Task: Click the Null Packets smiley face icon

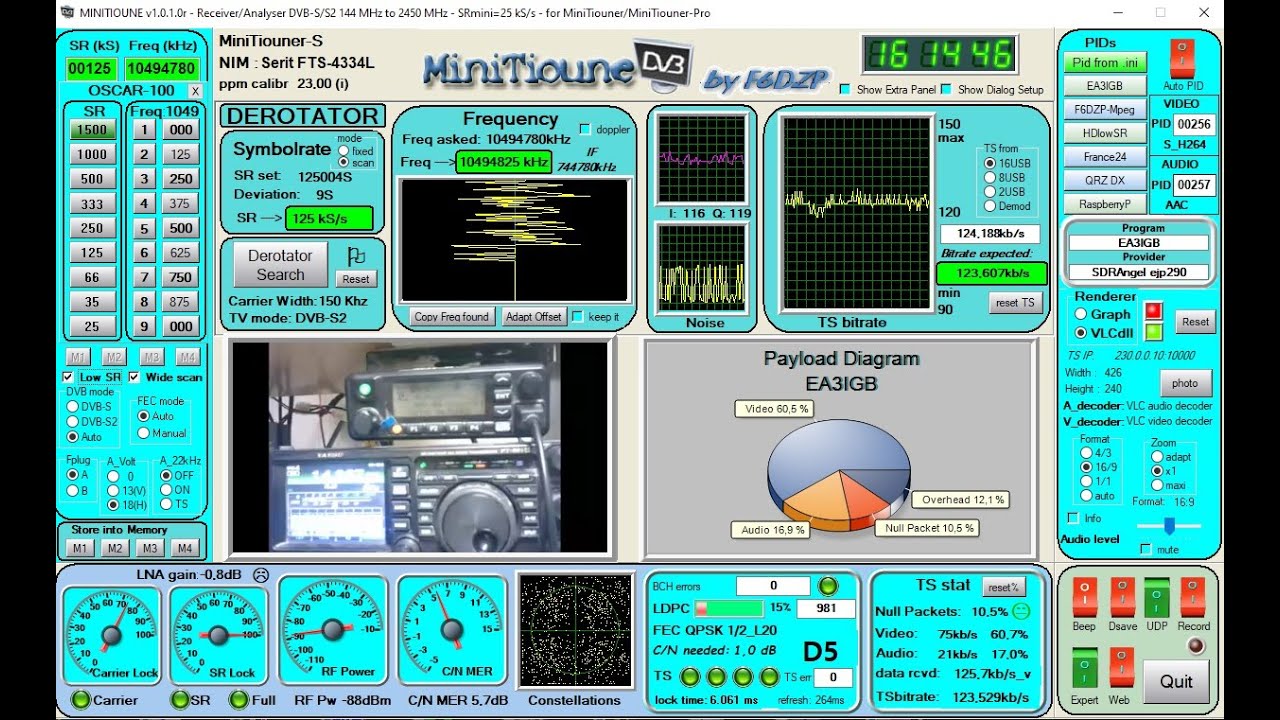Action: click(x=1021, y=612)
